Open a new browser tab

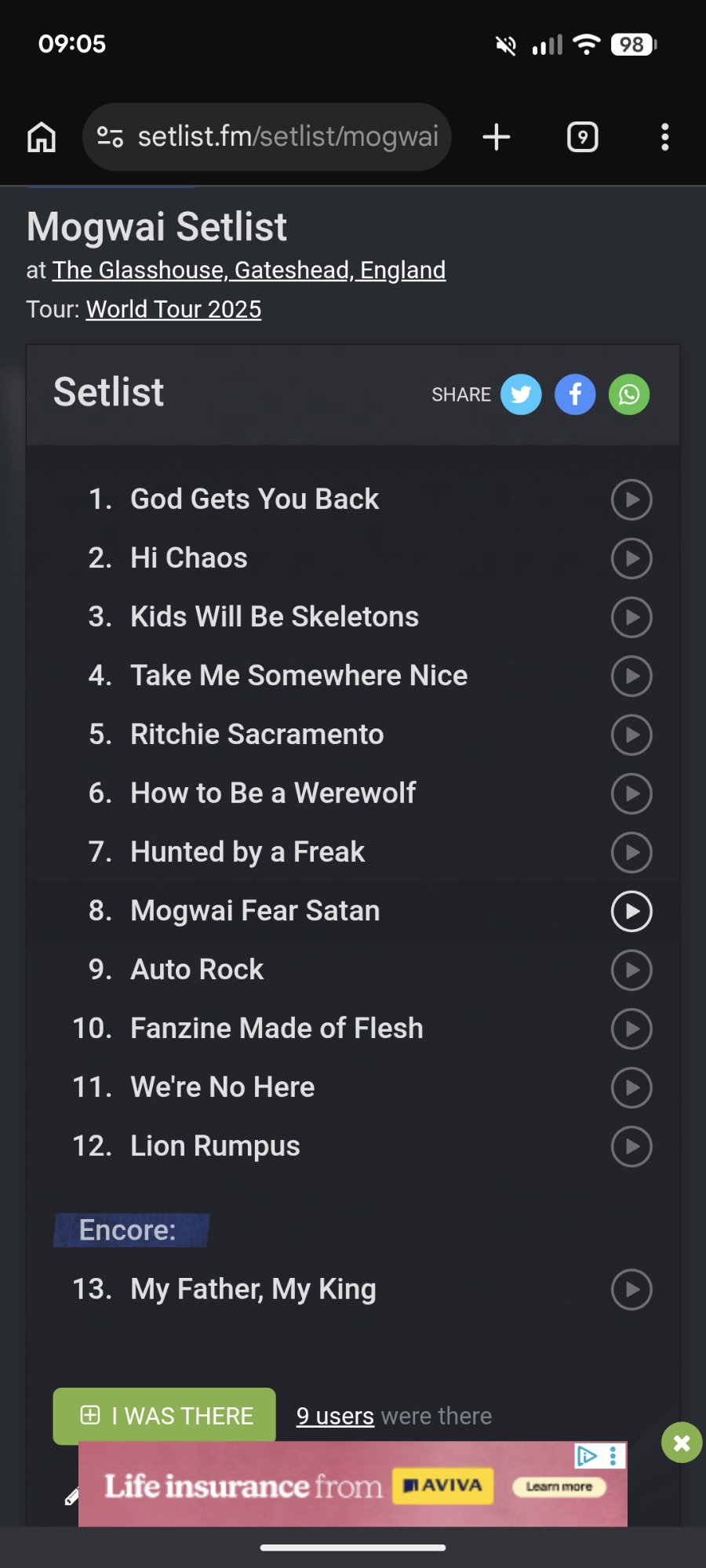click(x=496, y=137)
